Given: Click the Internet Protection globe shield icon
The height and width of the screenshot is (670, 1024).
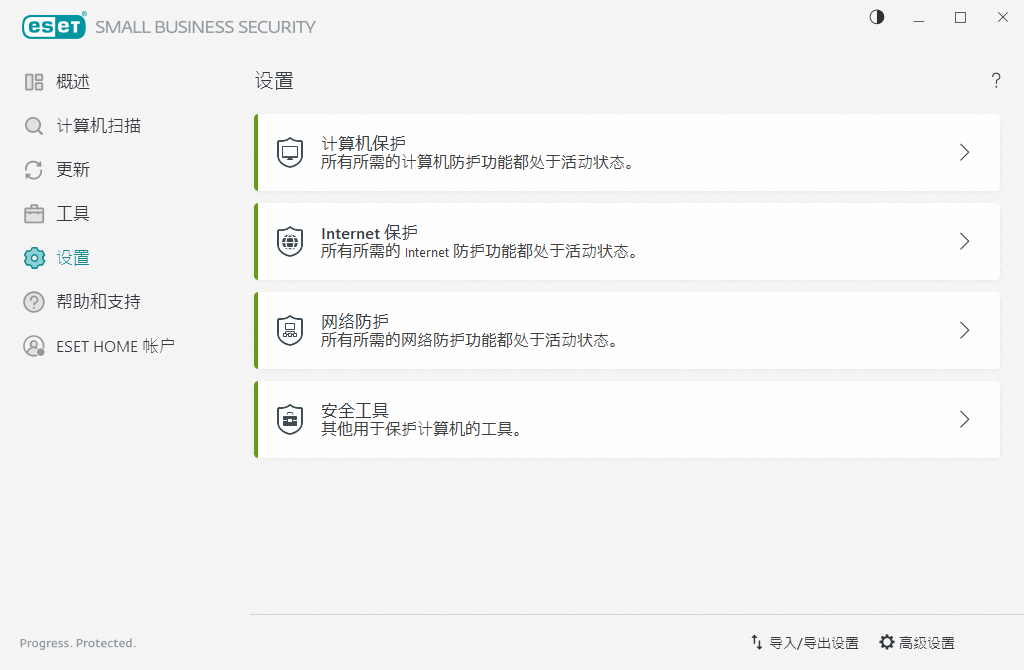Looking at the screenshot, I should 290,242.
